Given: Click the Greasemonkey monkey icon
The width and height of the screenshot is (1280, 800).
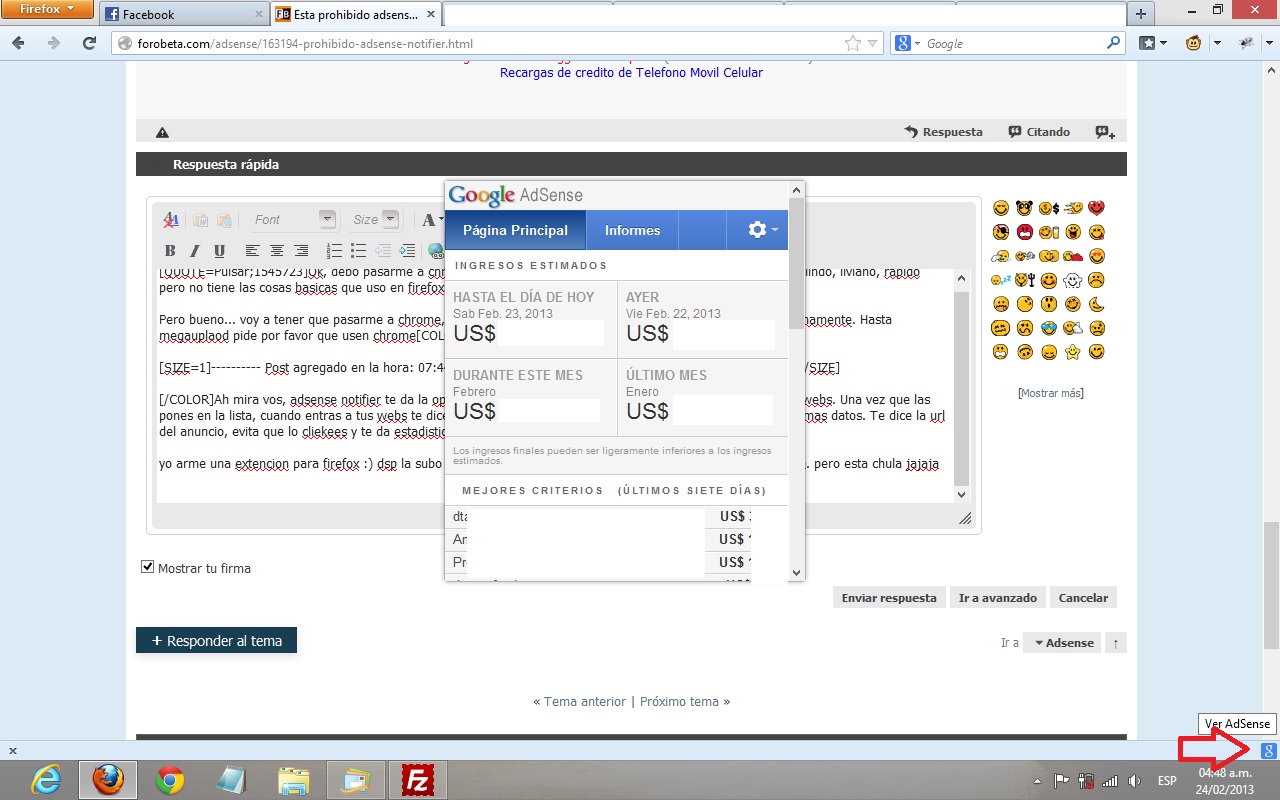Looking at the screenshot, I should [x=1193, y=43].
